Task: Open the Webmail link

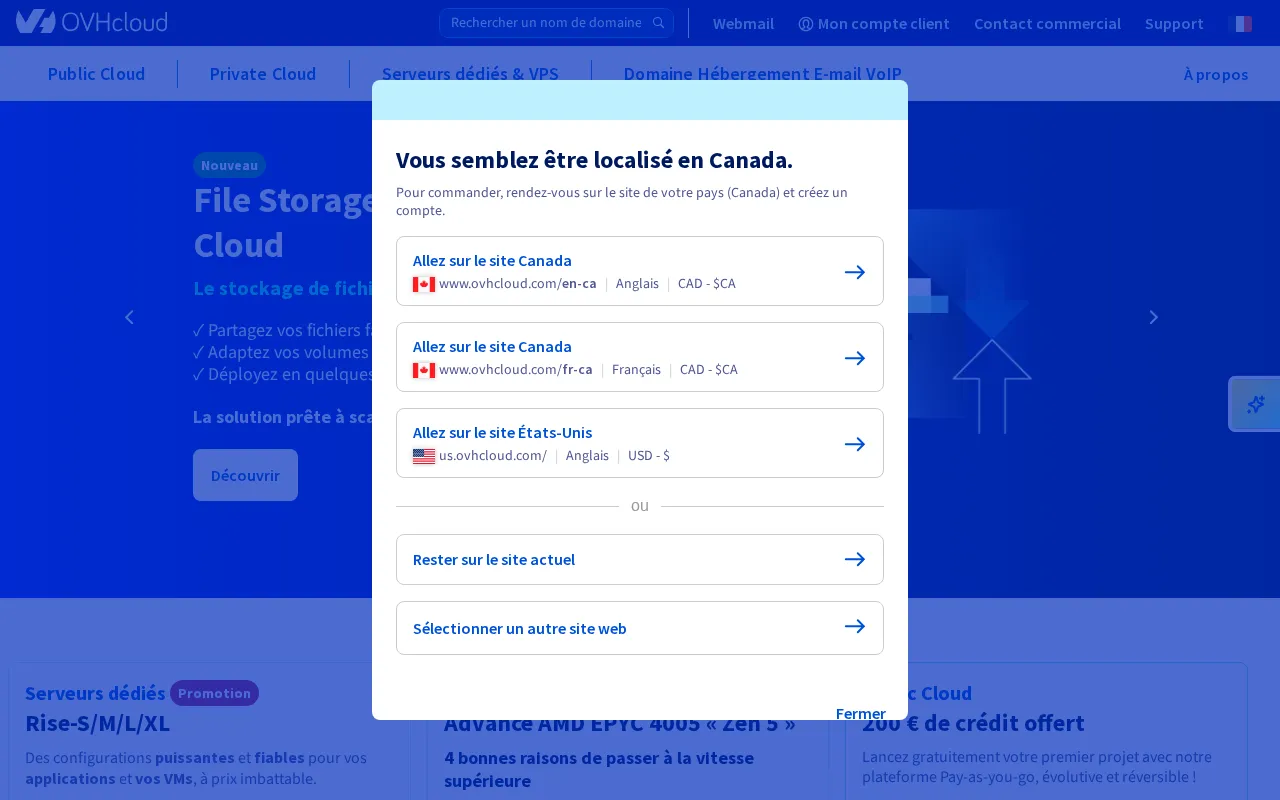Action: coord(743,24)
